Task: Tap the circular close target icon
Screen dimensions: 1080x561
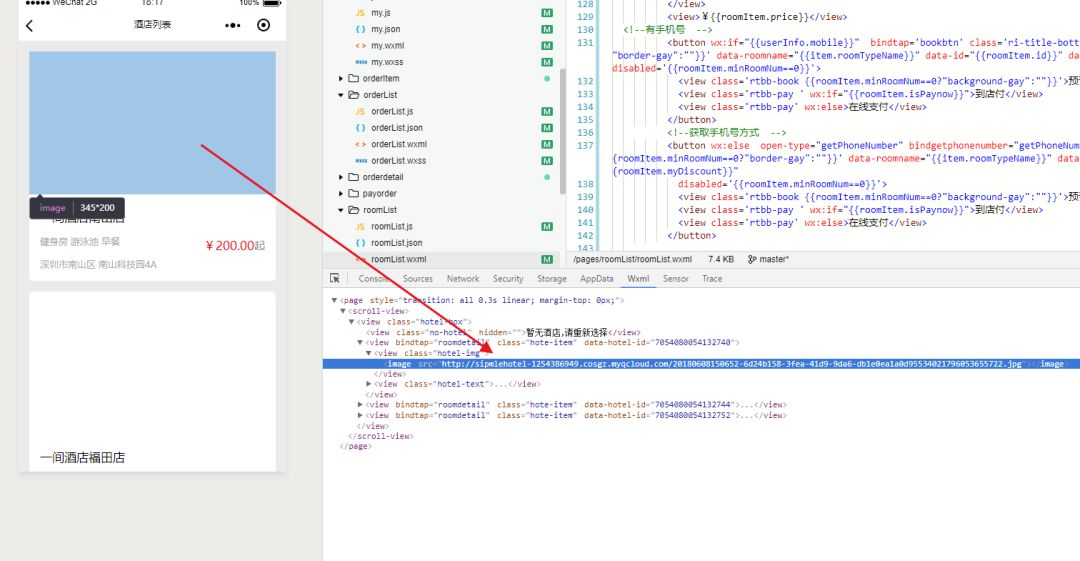Action: pos(263,25)
